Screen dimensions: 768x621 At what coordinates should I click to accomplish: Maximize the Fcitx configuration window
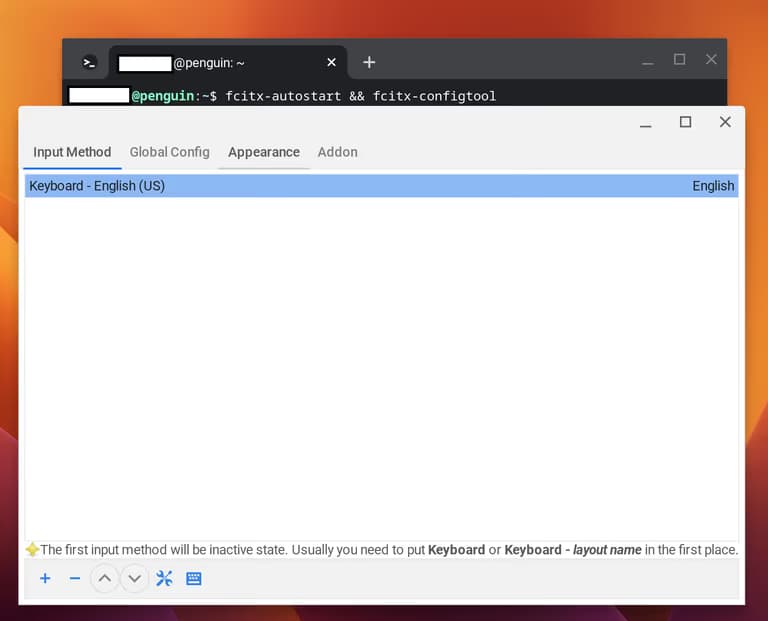point(685,122)
